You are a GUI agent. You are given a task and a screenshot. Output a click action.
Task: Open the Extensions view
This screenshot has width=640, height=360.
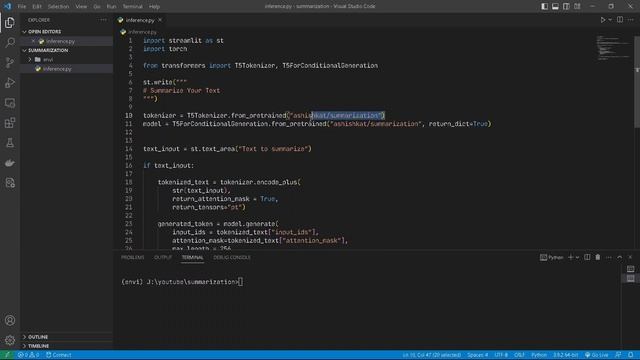[x=10, y=123]
